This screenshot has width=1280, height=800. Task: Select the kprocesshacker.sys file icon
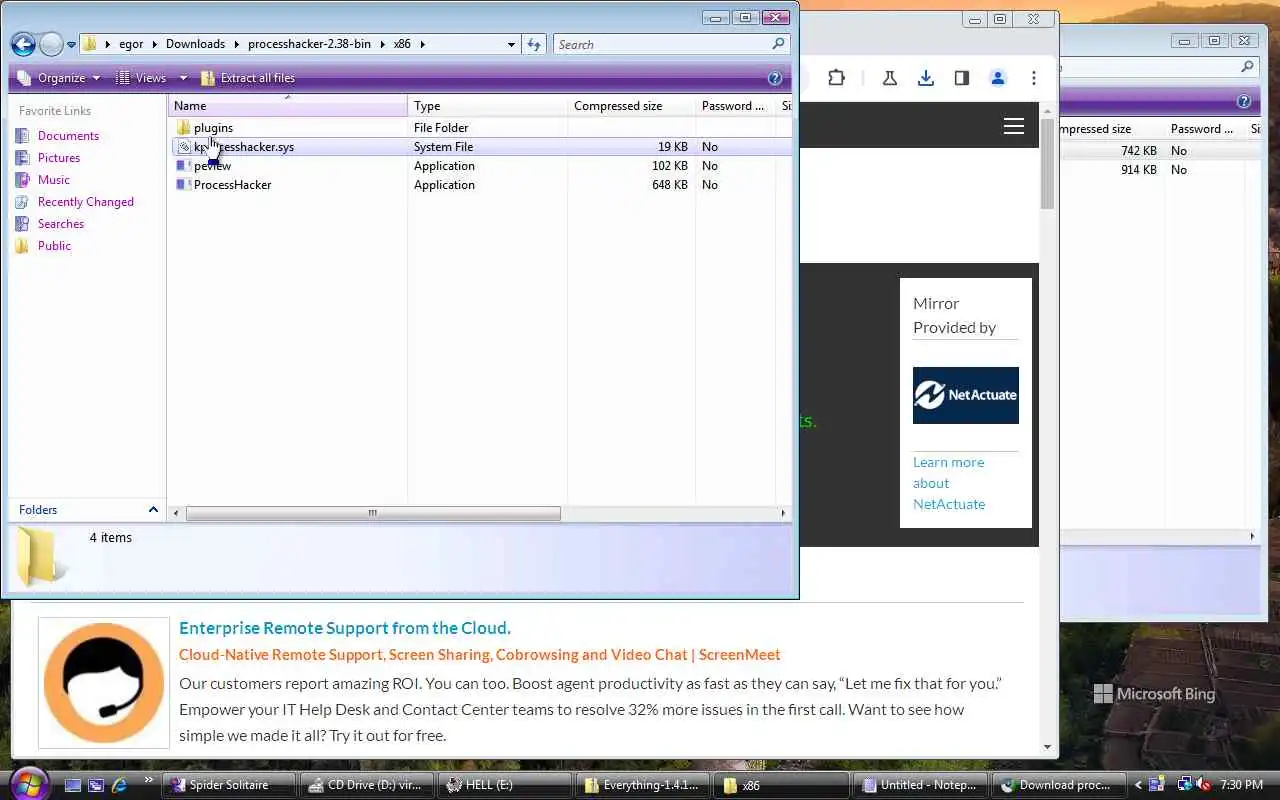pos(184,147)
